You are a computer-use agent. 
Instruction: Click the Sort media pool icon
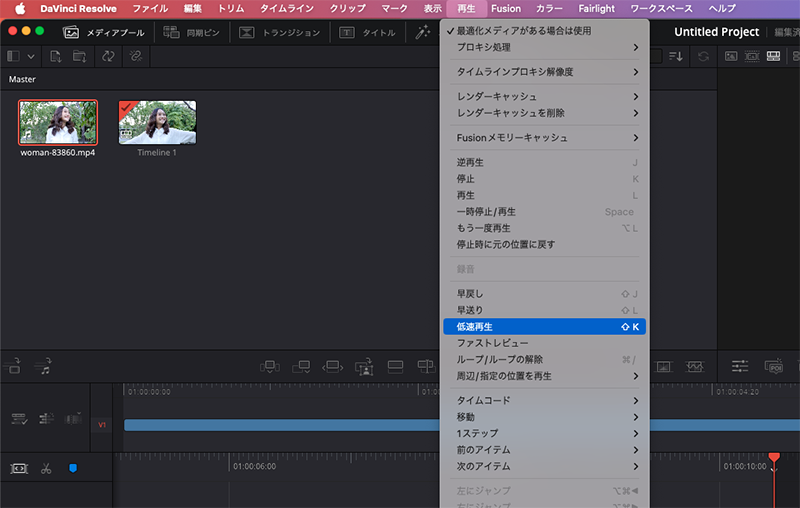pyautogui.click(x=676, y=56)
